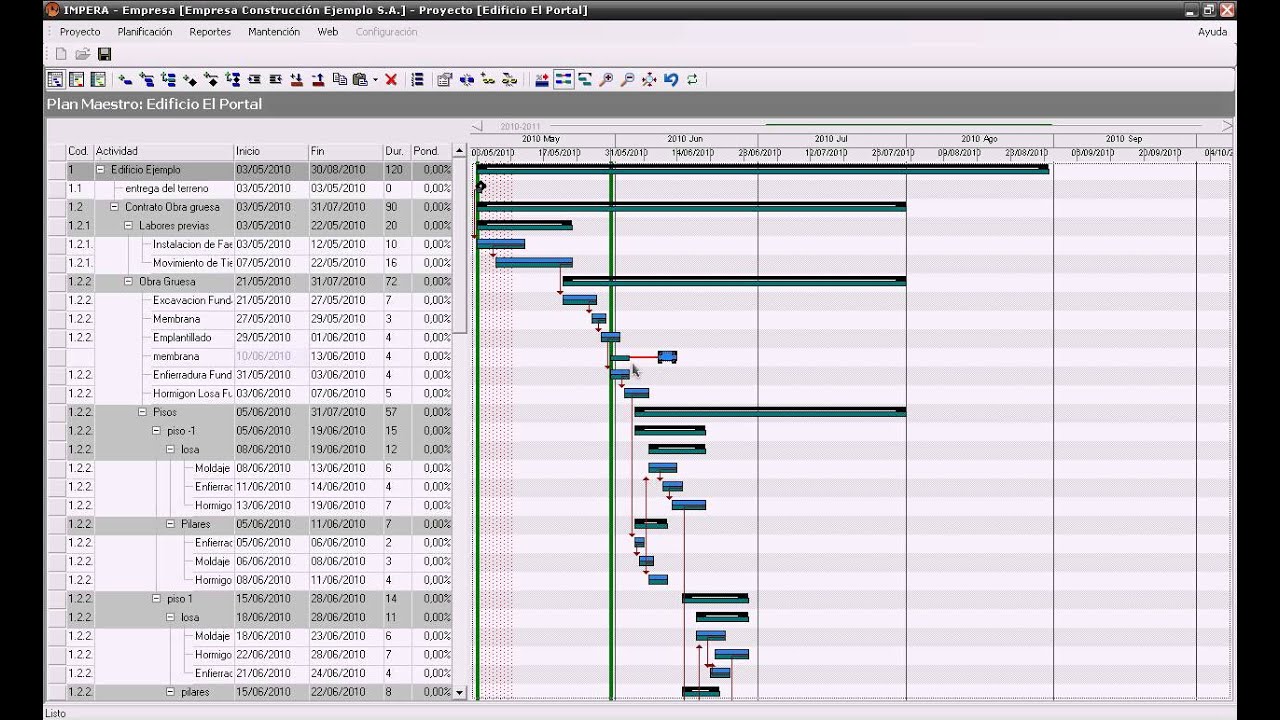The image size is (1280, 720).
Task: Click the unlink activities chain icon
Action: pos(509,80)
